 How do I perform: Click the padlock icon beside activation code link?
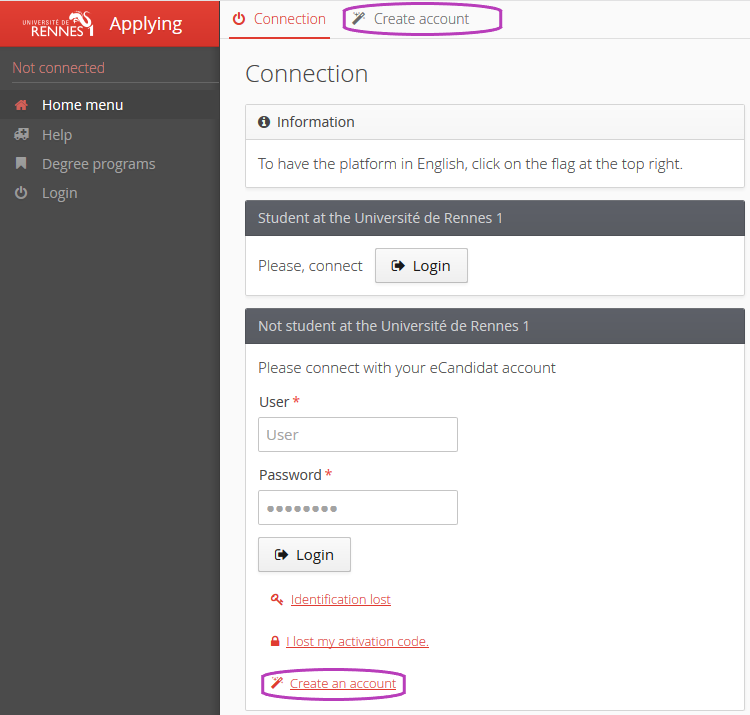(x=275, y=642)
